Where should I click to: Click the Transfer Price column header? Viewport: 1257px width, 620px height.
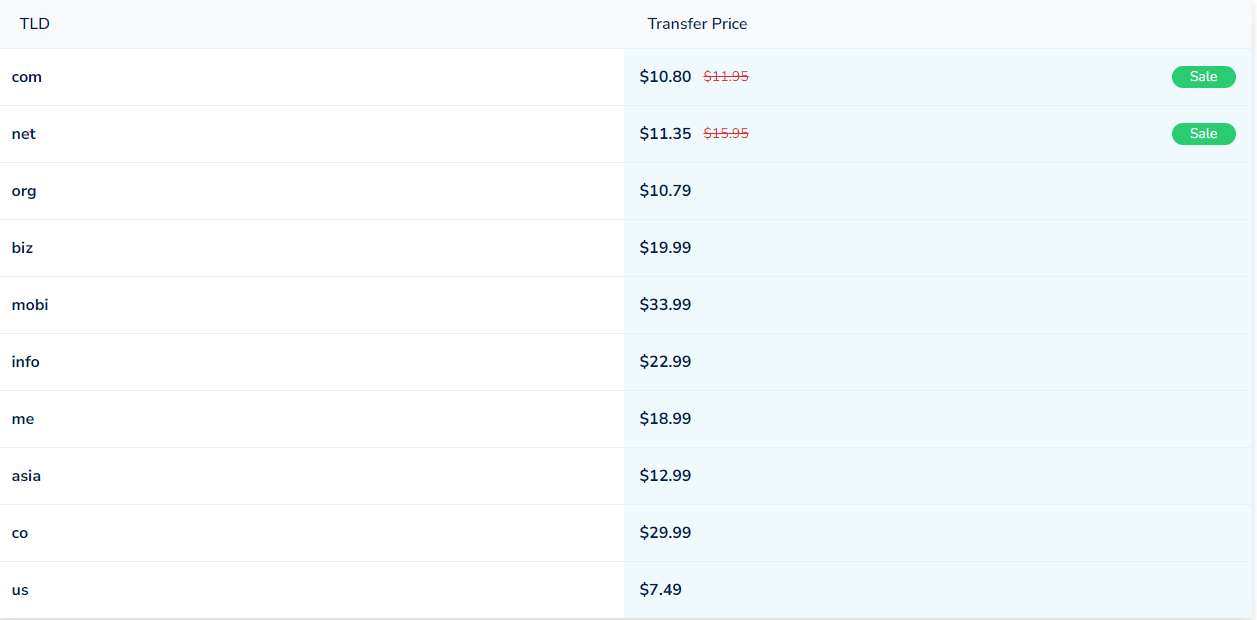coord(697,24)
